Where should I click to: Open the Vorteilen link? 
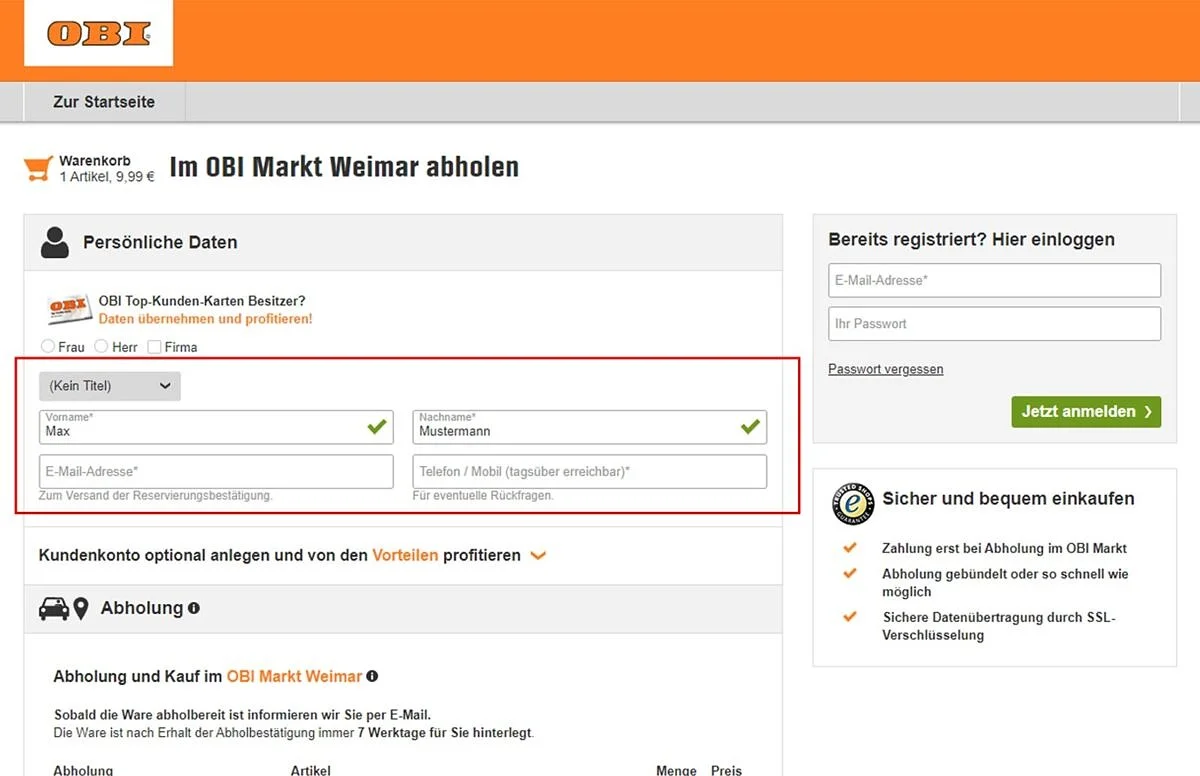click(x=405, y=555)
